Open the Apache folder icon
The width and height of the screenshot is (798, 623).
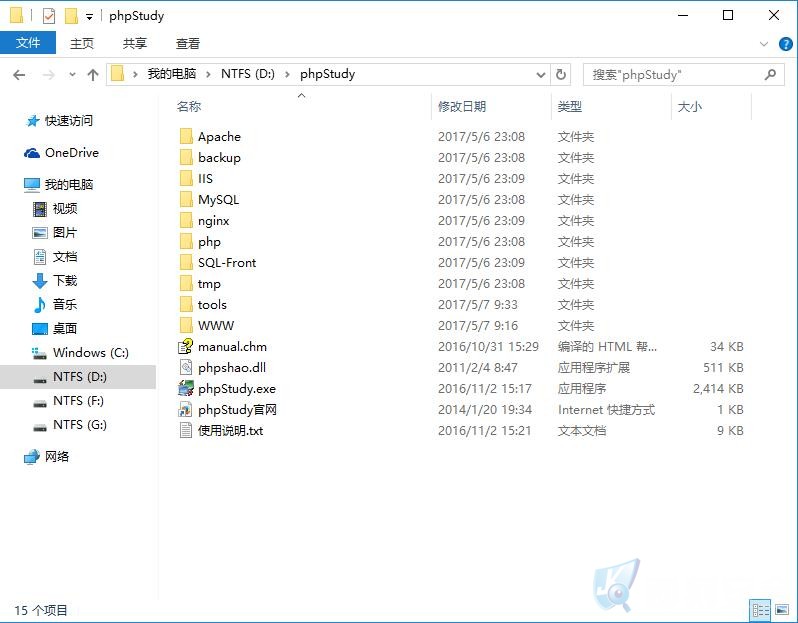point(186,136)
